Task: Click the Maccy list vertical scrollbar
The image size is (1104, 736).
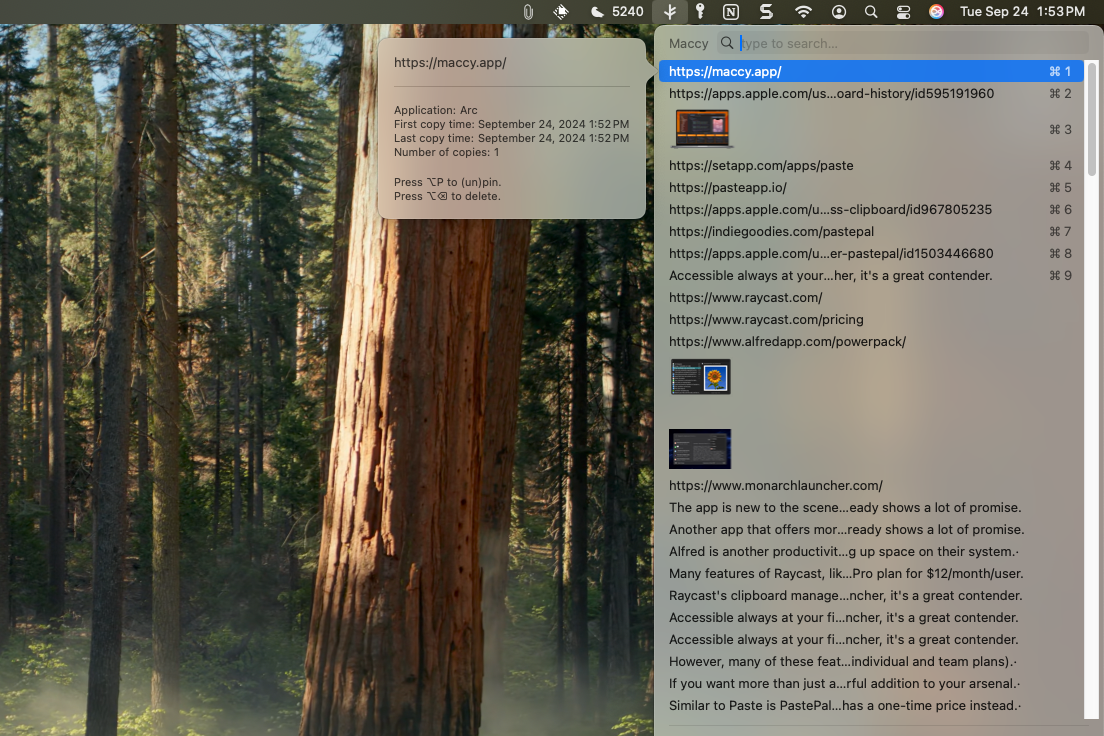Action: 1091,118
